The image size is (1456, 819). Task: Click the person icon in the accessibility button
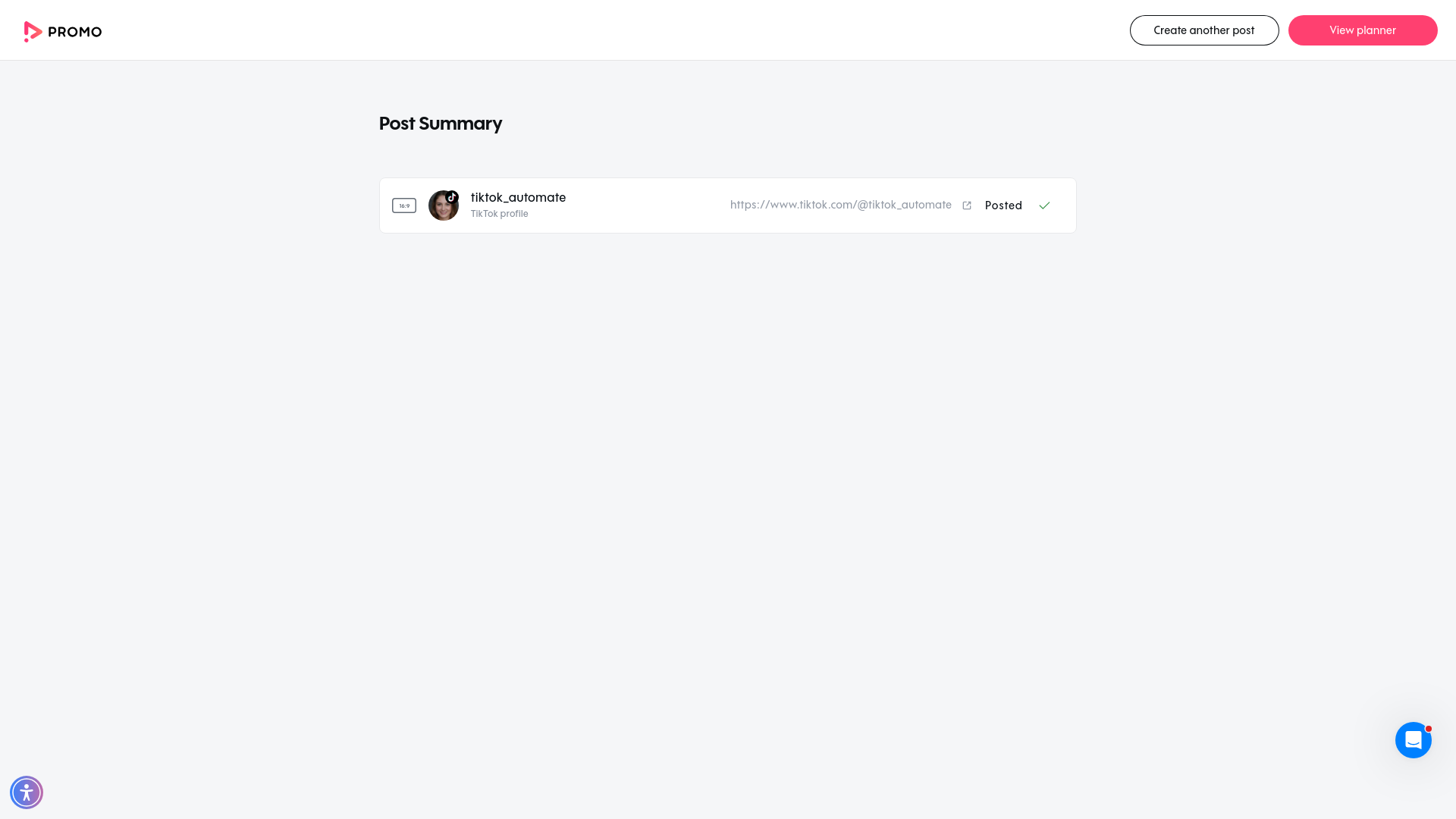(x=27, y=792)
